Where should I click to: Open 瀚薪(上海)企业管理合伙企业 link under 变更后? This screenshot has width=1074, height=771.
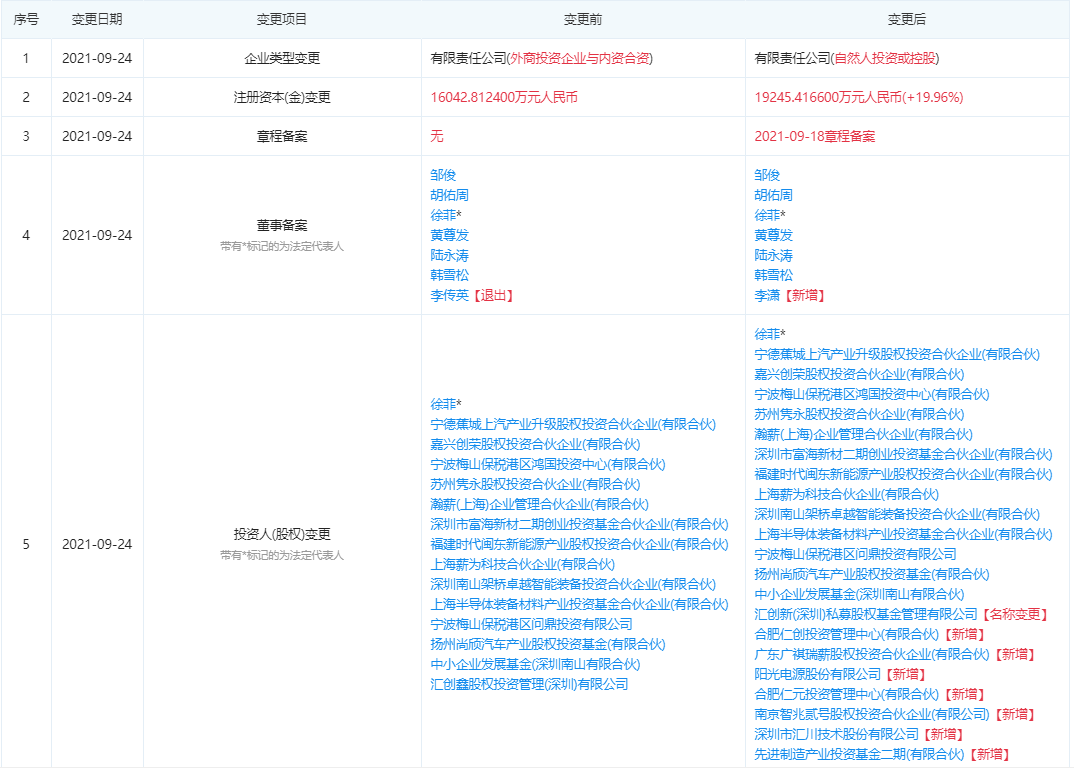863,434
